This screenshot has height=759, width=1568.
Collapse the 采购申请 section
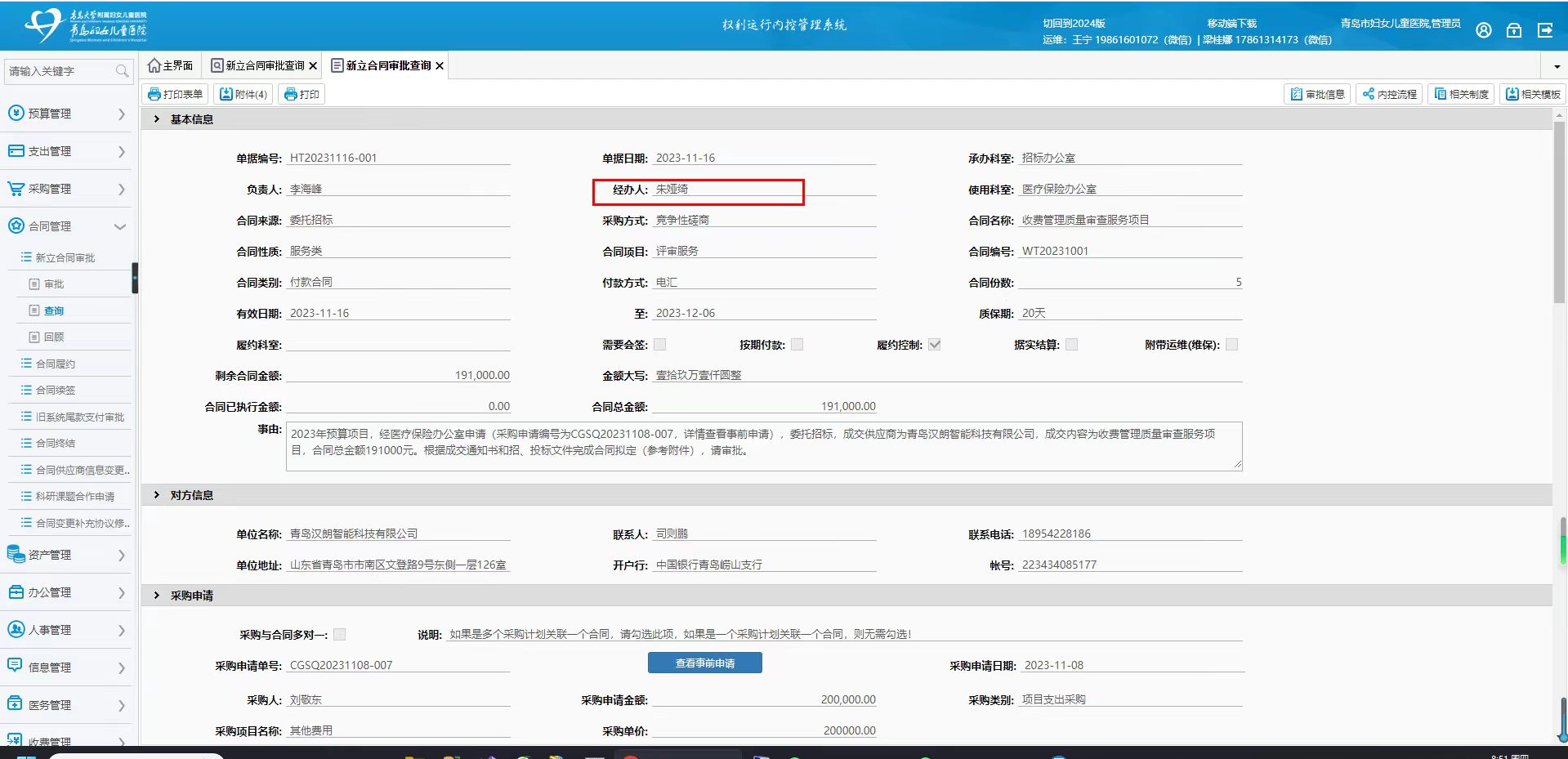click(156, 596)
